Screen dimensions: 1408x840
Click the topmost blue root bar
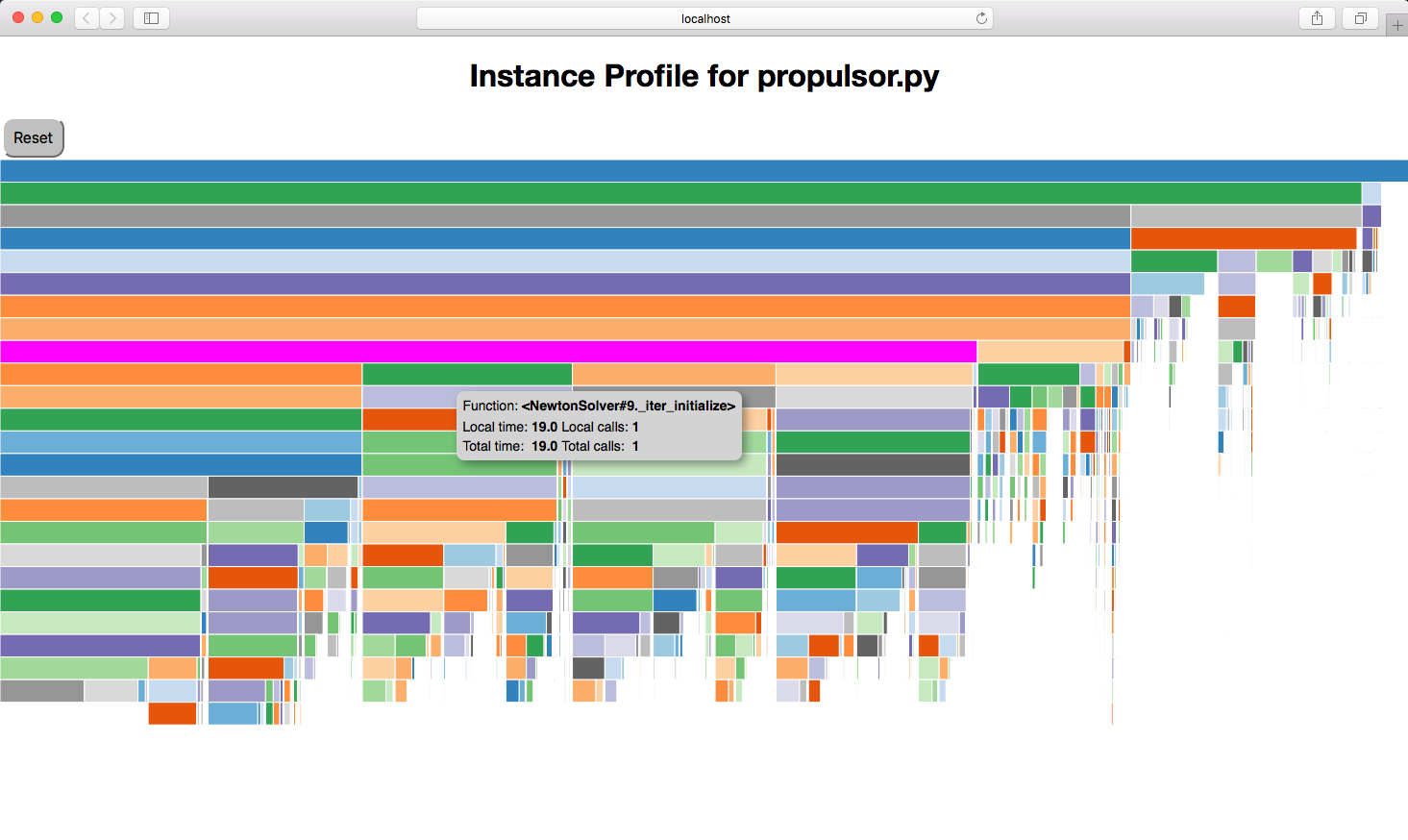coord(704,171)
